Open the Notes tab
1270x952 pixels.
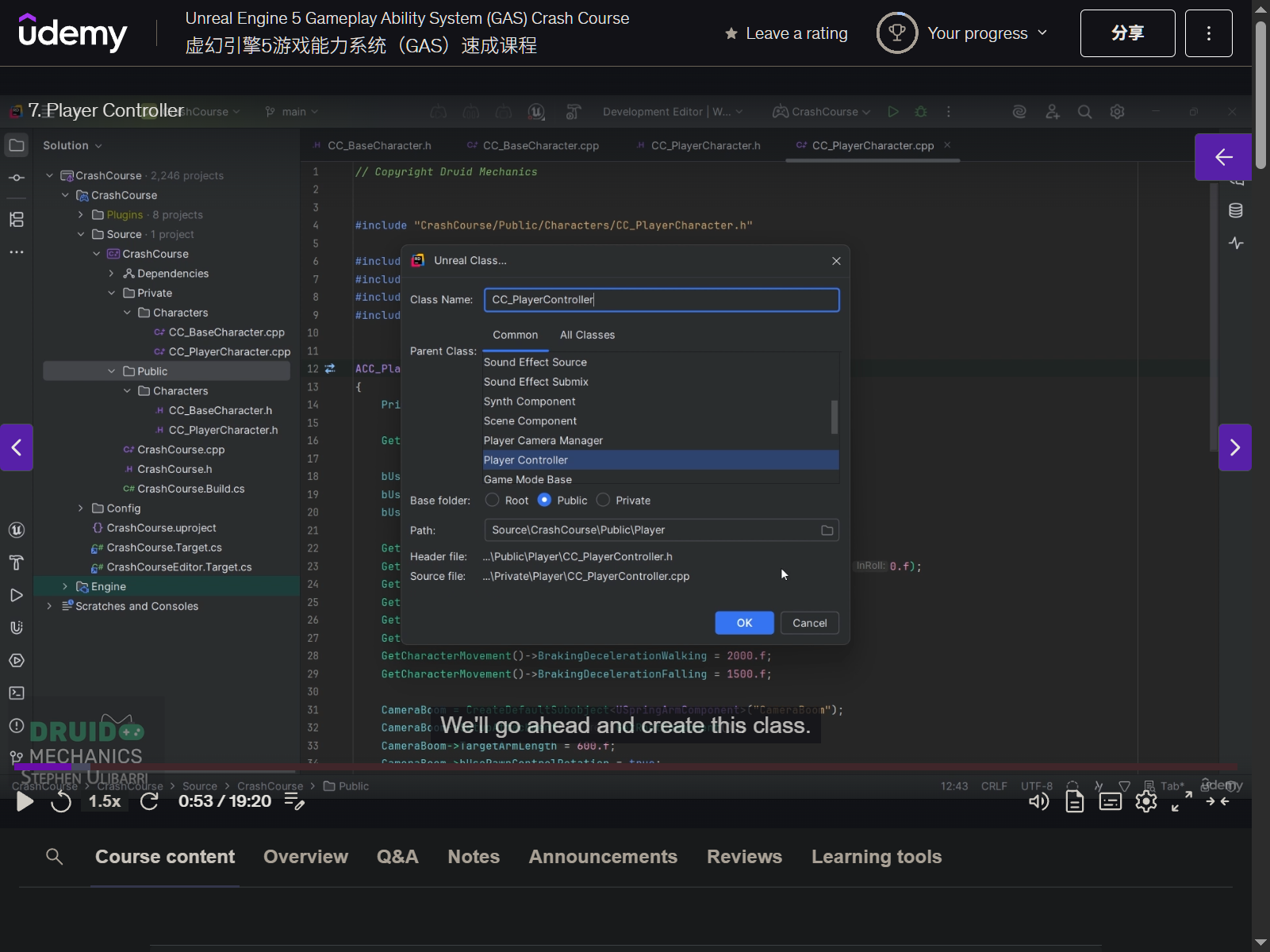[474, 857]
